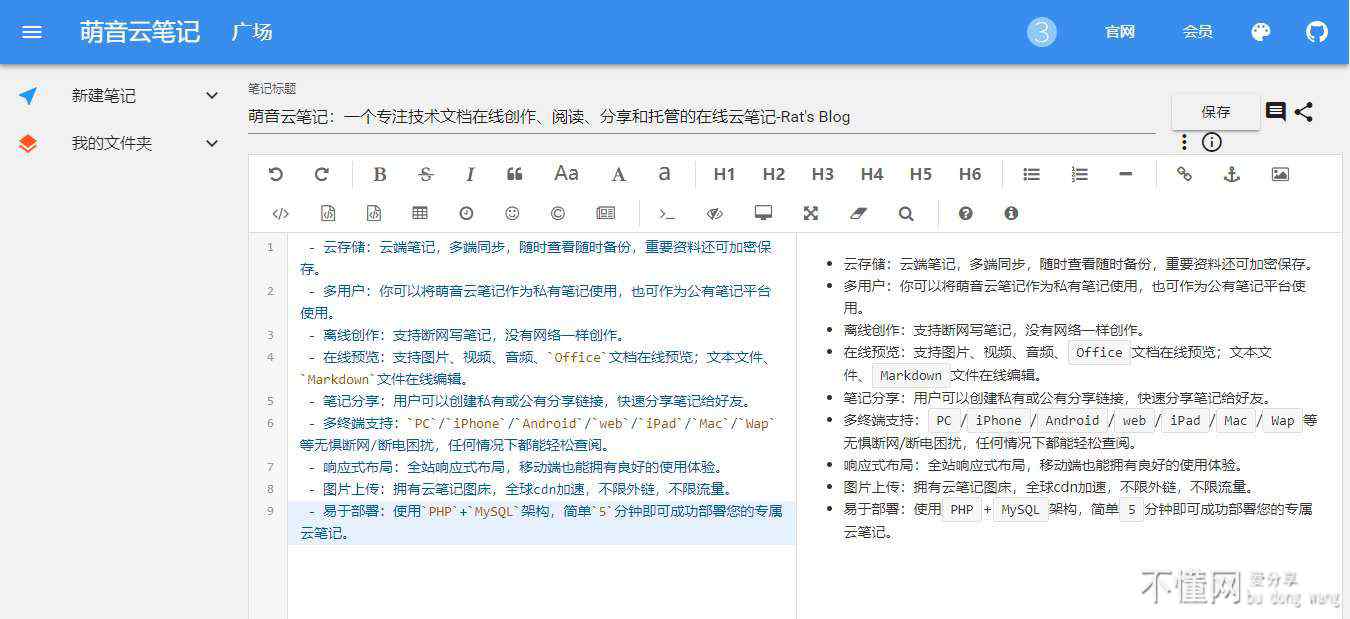
Task: Insert a table using the table icon
Action: tap(420, 213)
